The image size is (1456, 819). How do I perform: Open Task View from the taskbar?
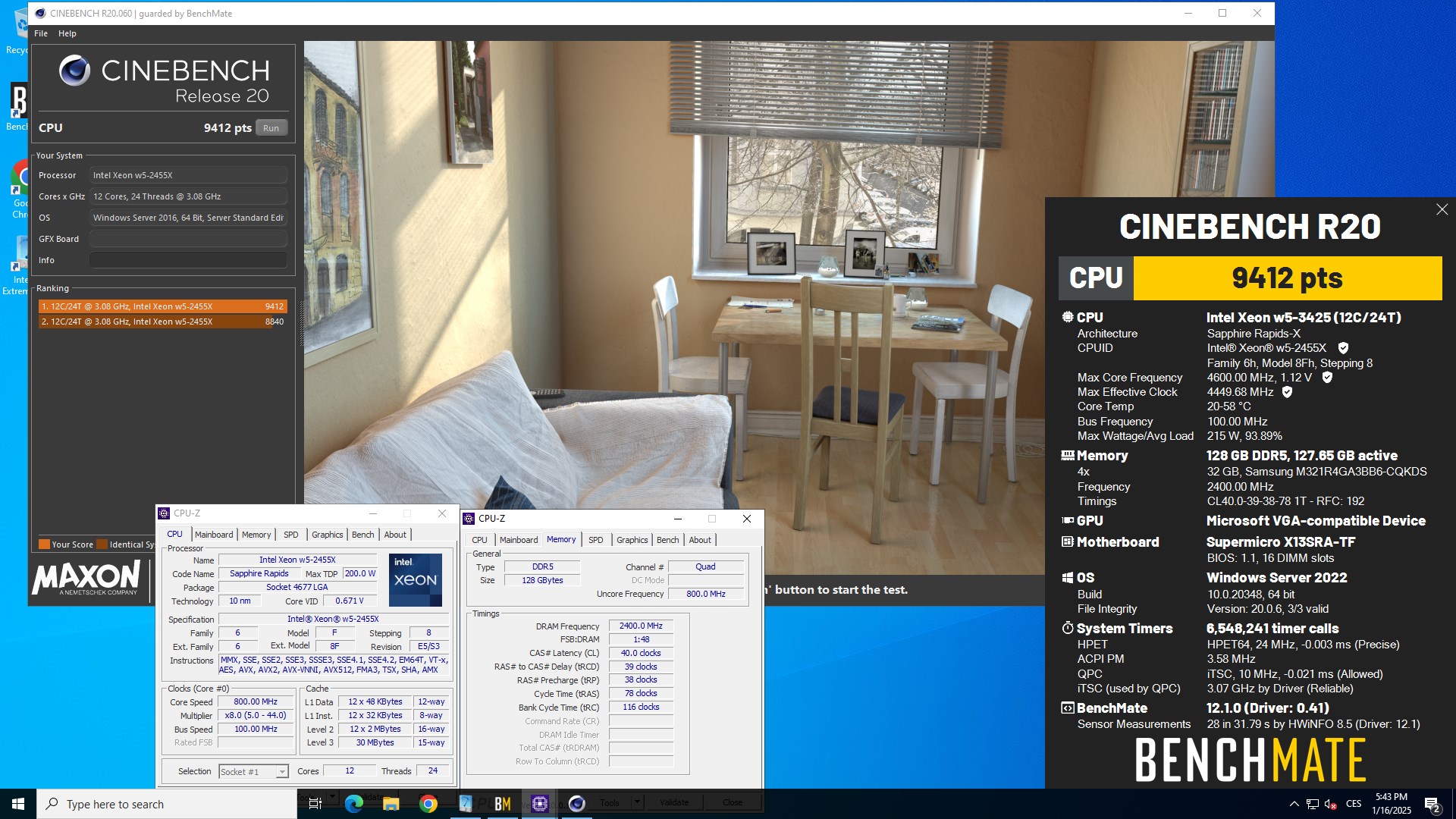pyautogui.click(x=315, y=804)
